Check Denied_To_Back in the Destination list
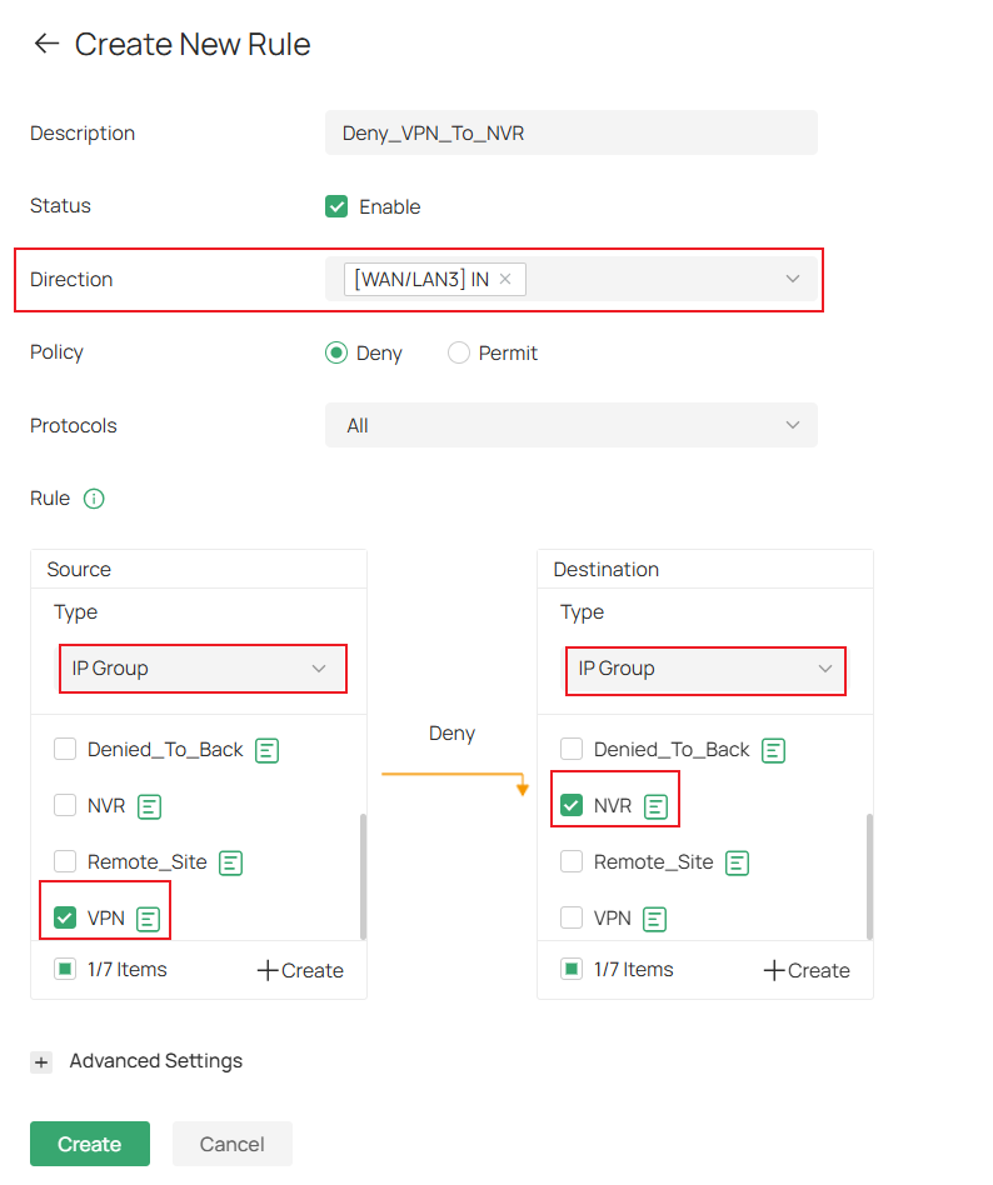 (571, 749)
